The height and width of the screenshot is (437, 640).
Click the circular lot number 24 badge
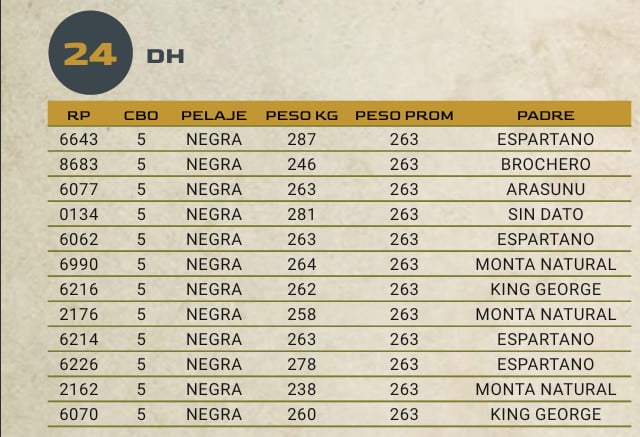[89, 54]
